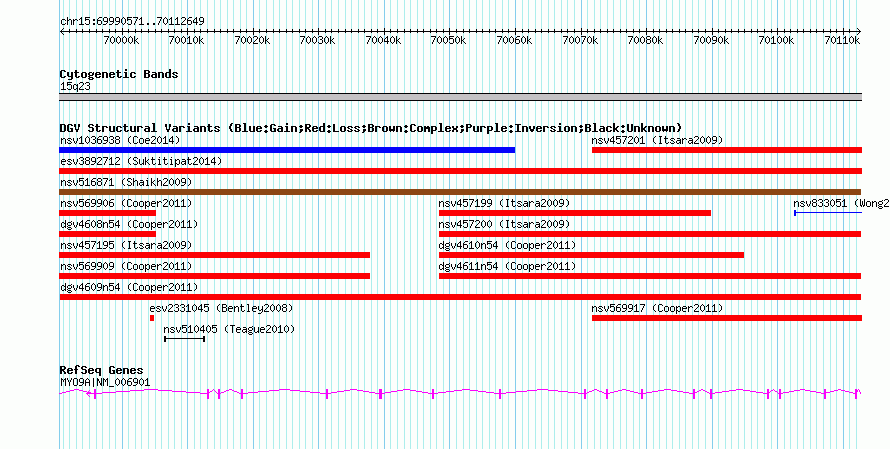Click the nsv569917 (Cooper2011) red bar

727,318
